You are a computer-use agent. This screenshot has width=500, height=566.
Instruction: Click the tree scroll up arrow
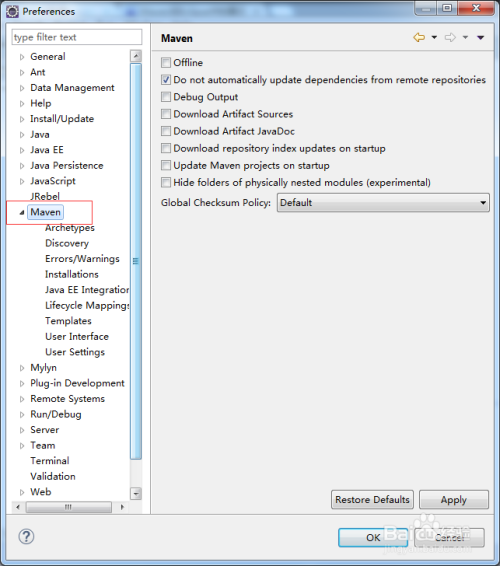click(x=136, y=56)
